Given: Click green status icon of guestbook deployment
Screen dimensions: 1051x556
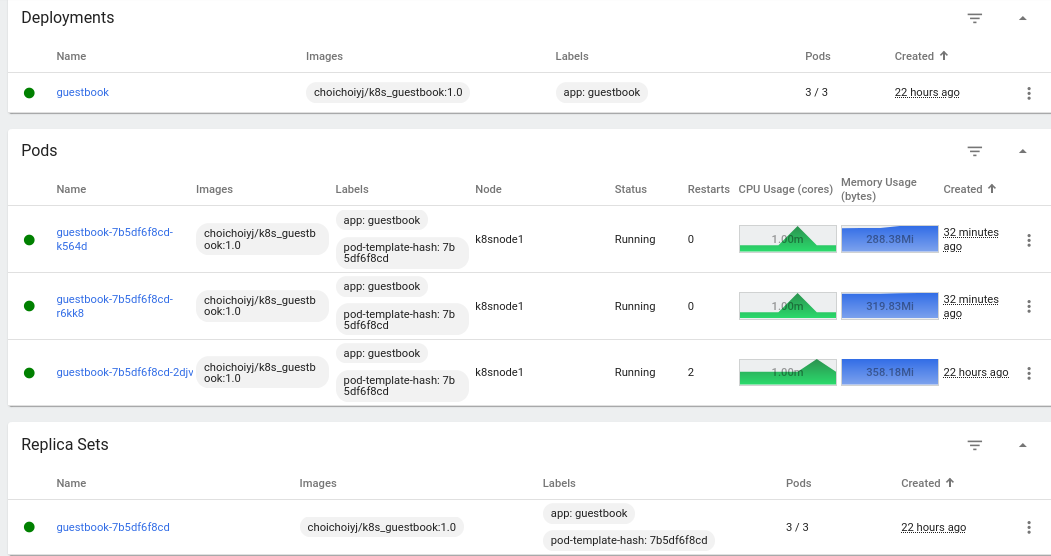Looking at the screenshot, I should point(29,93).
